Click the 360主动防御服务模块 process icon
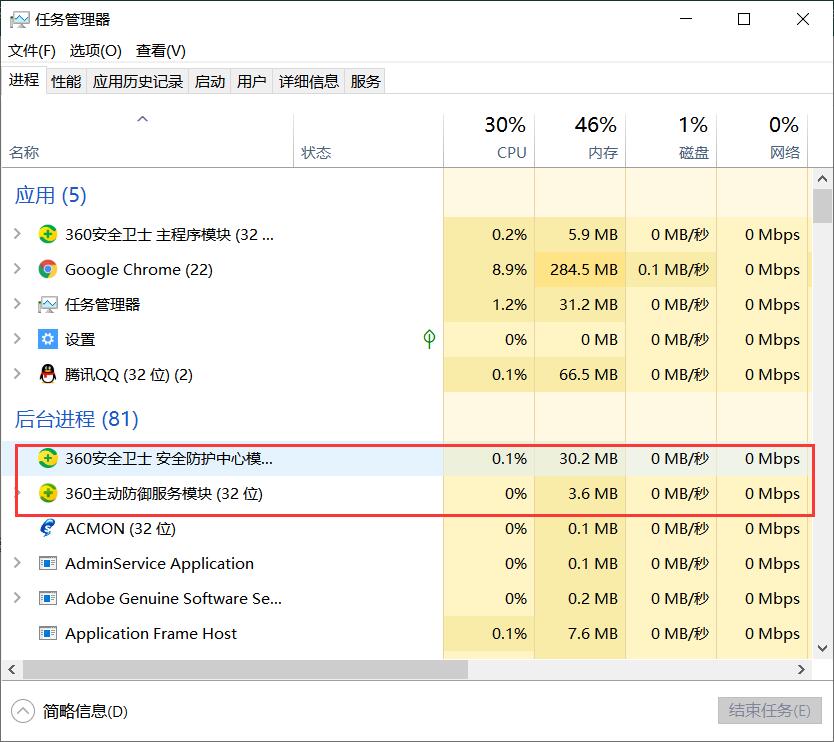The image size is (834, 742). tap(47, 493)
